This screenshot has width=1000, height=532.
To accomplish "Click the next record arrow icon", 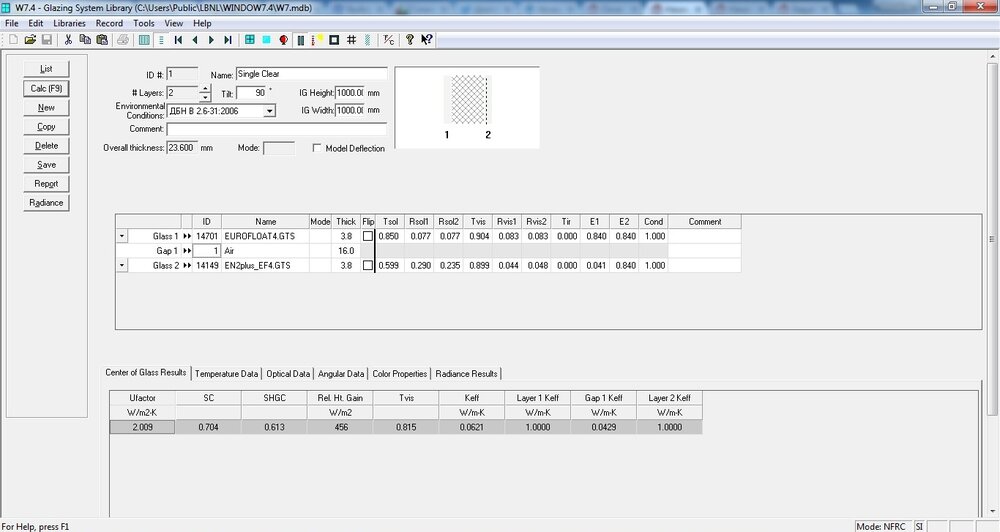I will pos(211,40).
